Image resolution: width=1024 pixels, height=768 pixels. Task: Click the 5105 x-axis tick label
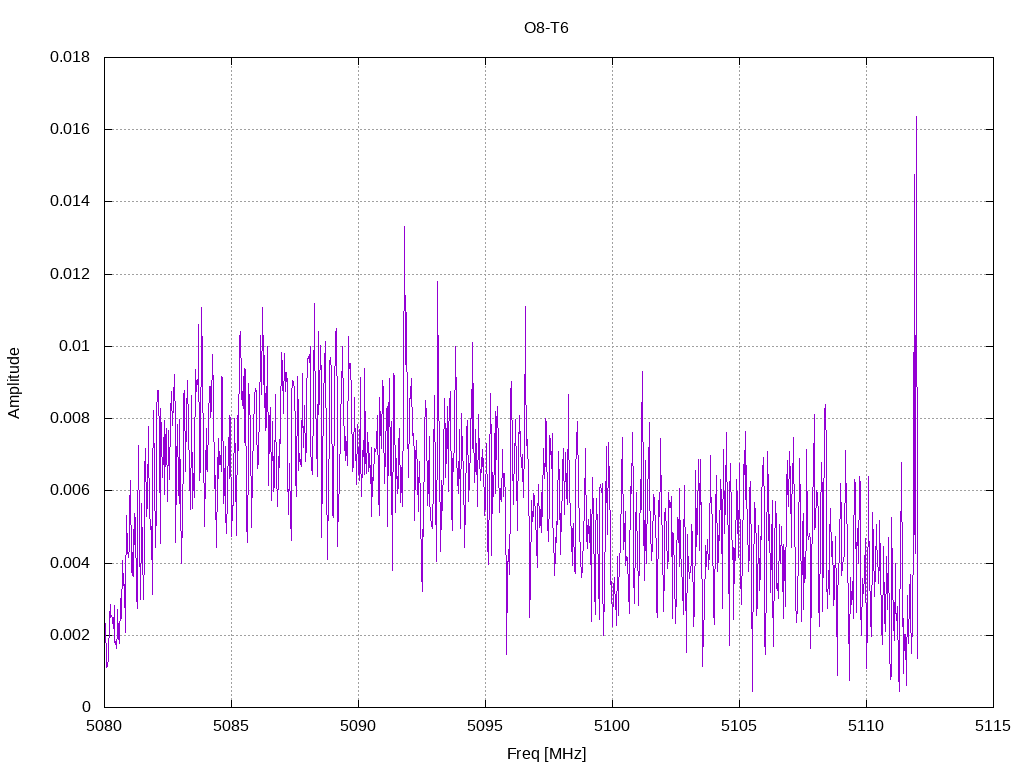[739, 726]
